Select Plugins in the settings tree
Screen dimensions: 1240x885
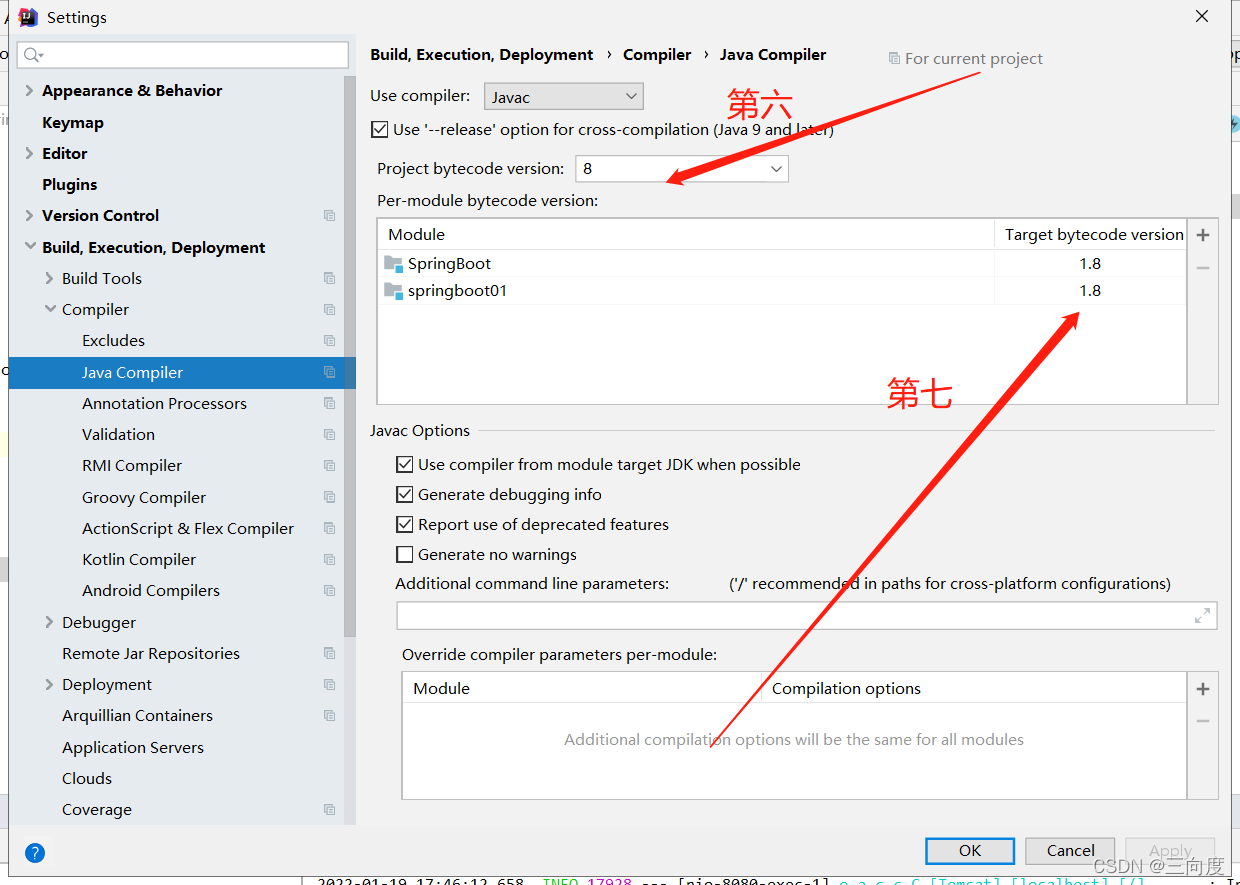pyautogui.click(x=70, y=184)
